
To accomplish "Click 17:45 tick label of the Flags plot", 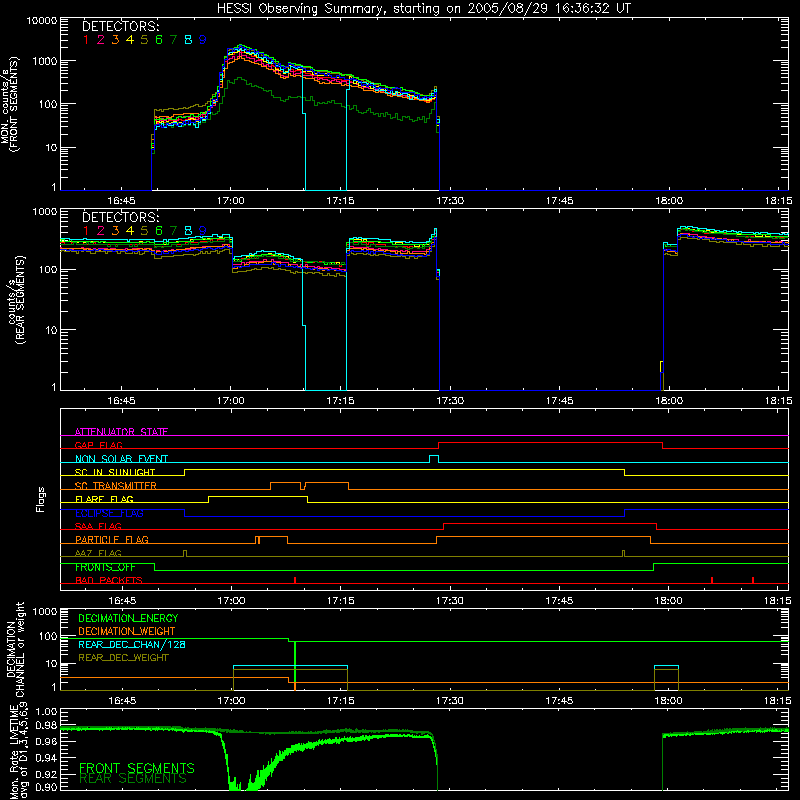I will 559,601.
